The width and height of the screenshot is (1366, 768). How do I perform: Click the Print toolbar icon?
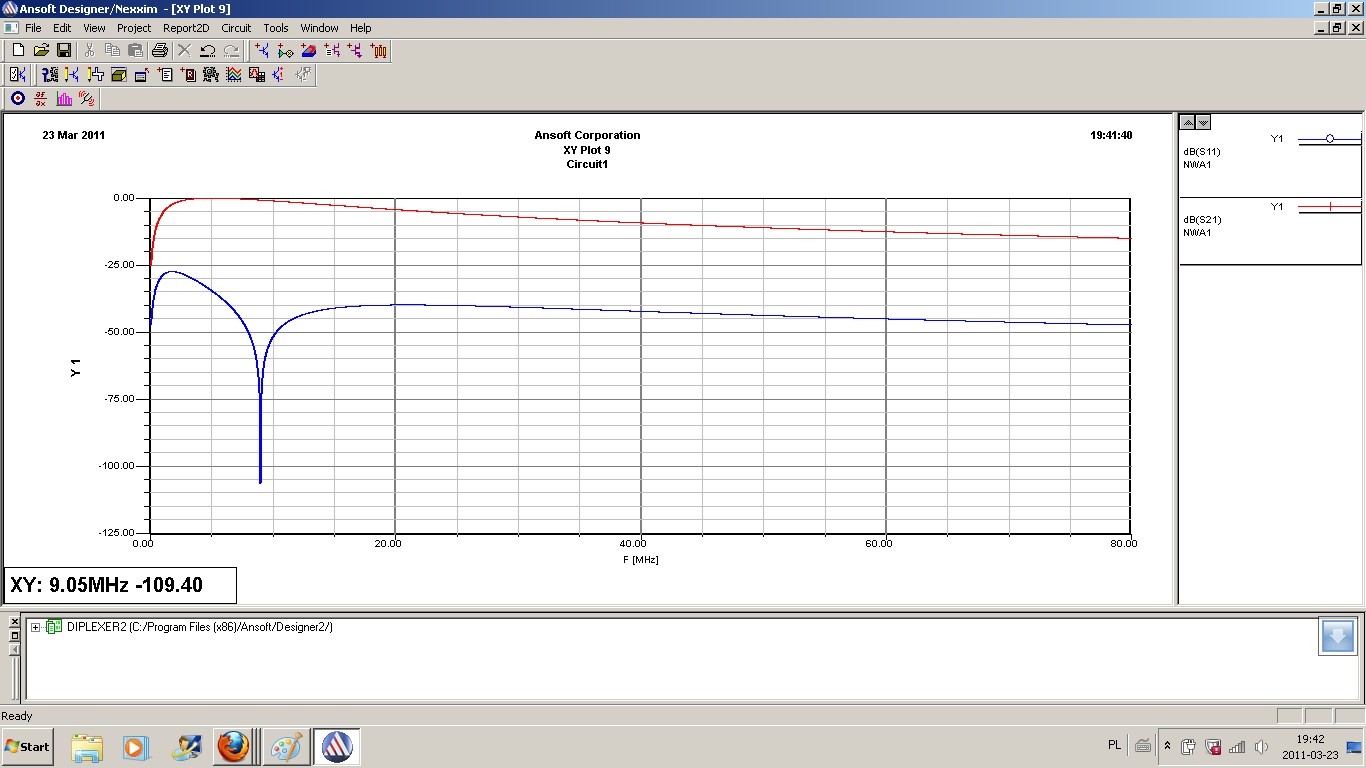(x=159, y=50)
